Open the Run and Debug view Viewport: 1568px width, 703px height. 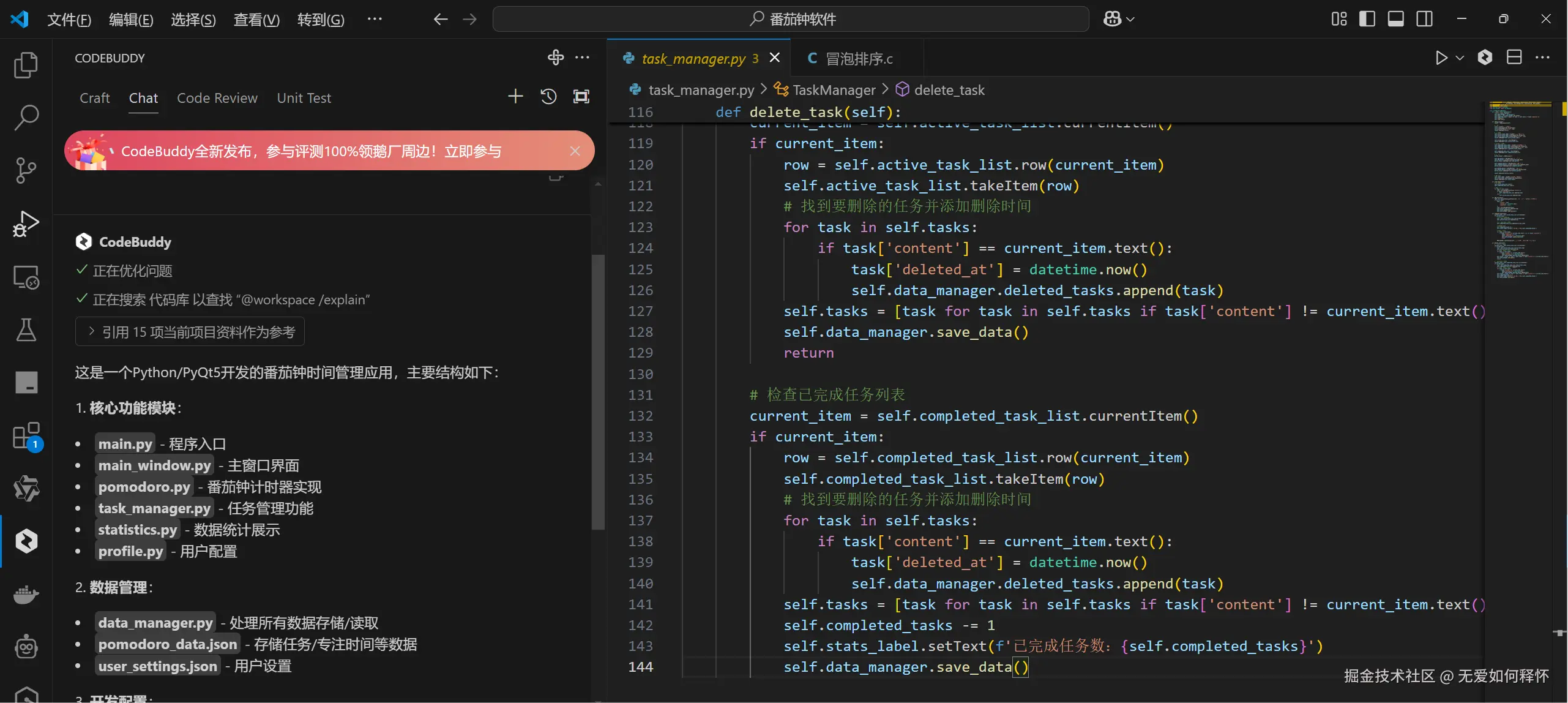click(x=26, y=224)
